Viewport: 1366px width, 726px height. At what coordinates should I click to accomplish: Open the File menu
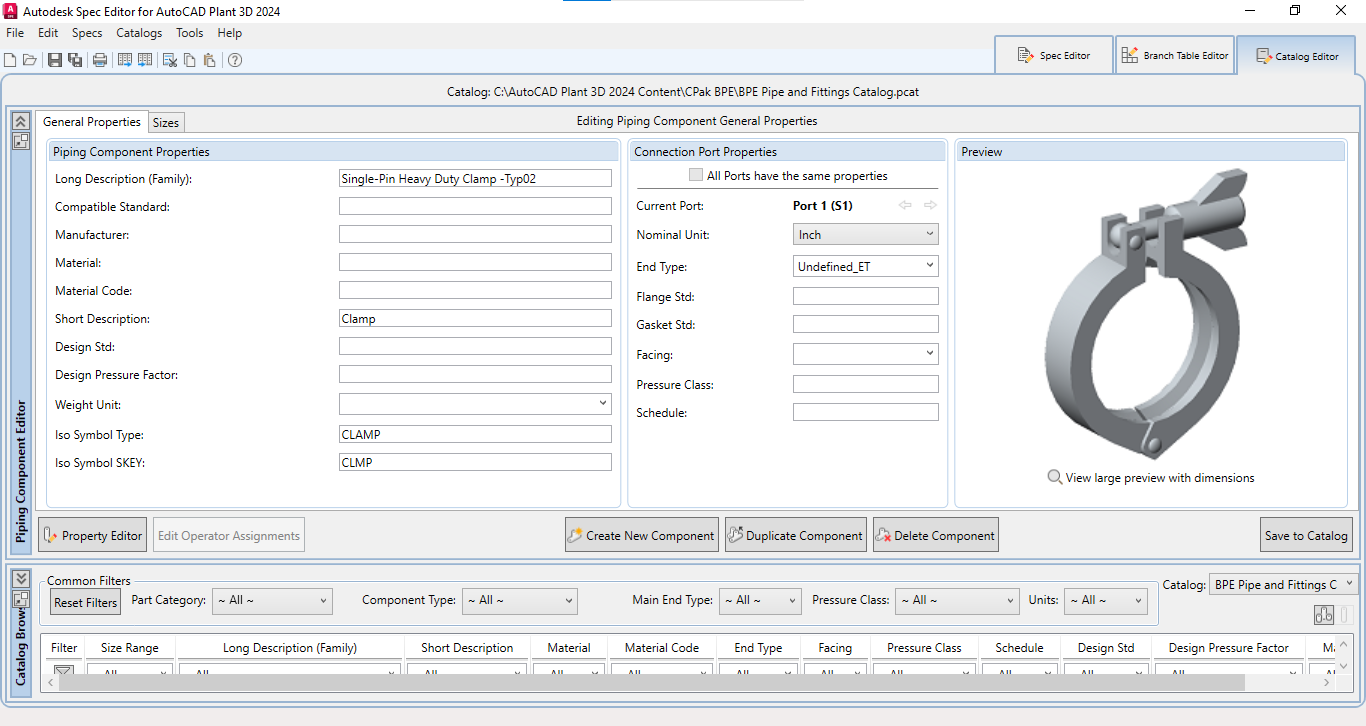coord(15,33)
